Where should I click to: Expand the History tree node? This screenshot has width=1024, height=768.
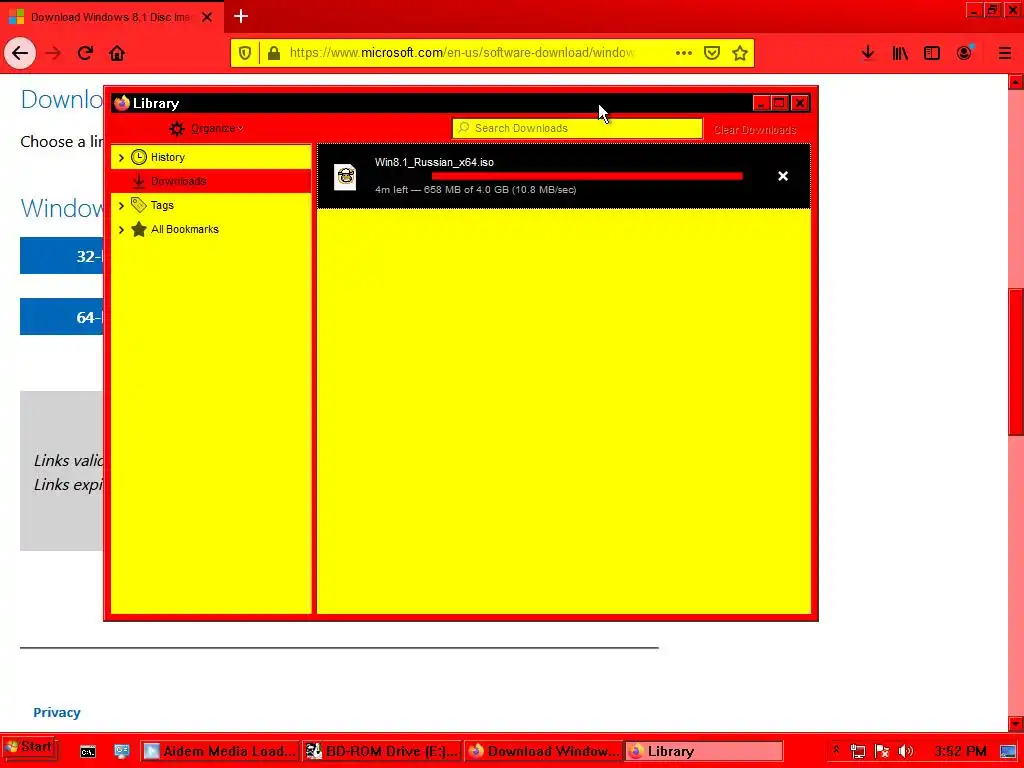coord(121,157)
